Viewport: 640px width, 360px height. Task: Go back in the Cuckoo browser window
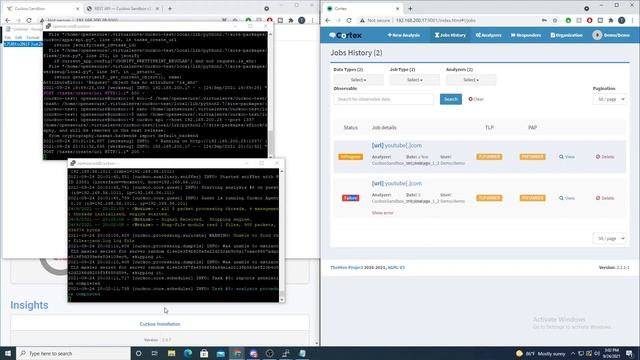(8, 20)
